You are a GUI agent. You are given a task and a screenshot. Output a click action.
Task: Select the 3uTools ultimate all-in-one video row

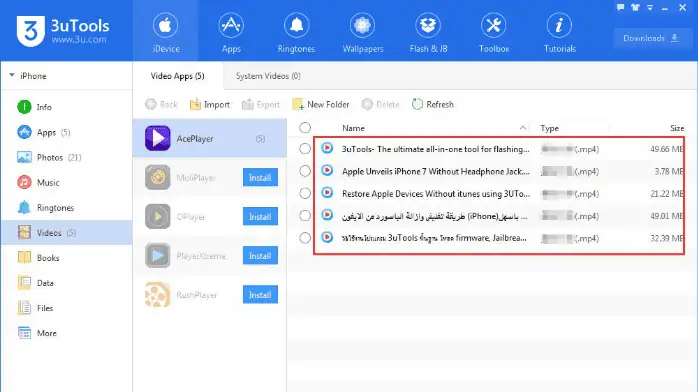(305, 149)
